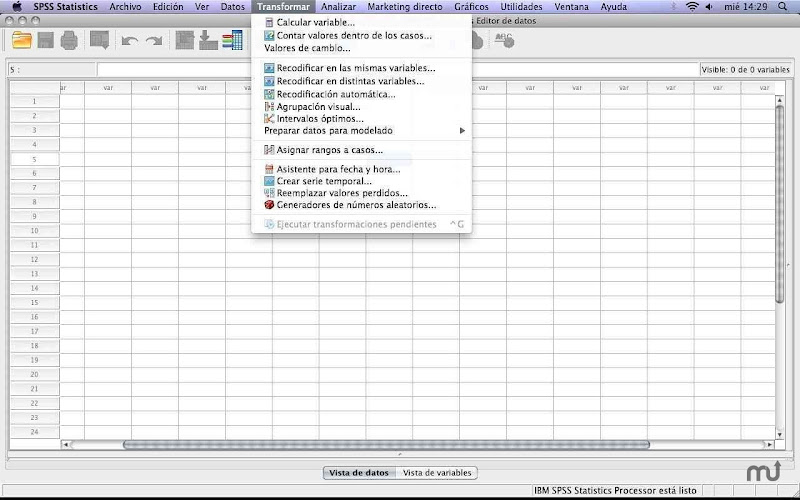Click the vertical scrollbar down arrow

click(x=780, y=435)
